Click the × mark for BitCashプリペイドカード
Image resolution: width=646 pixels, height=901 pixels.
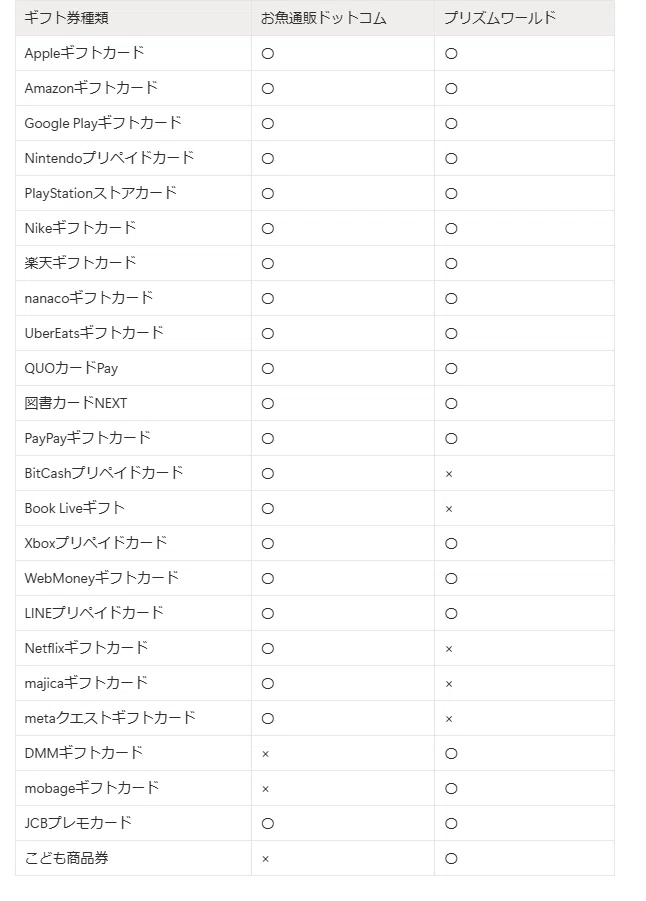coord(449,474)
